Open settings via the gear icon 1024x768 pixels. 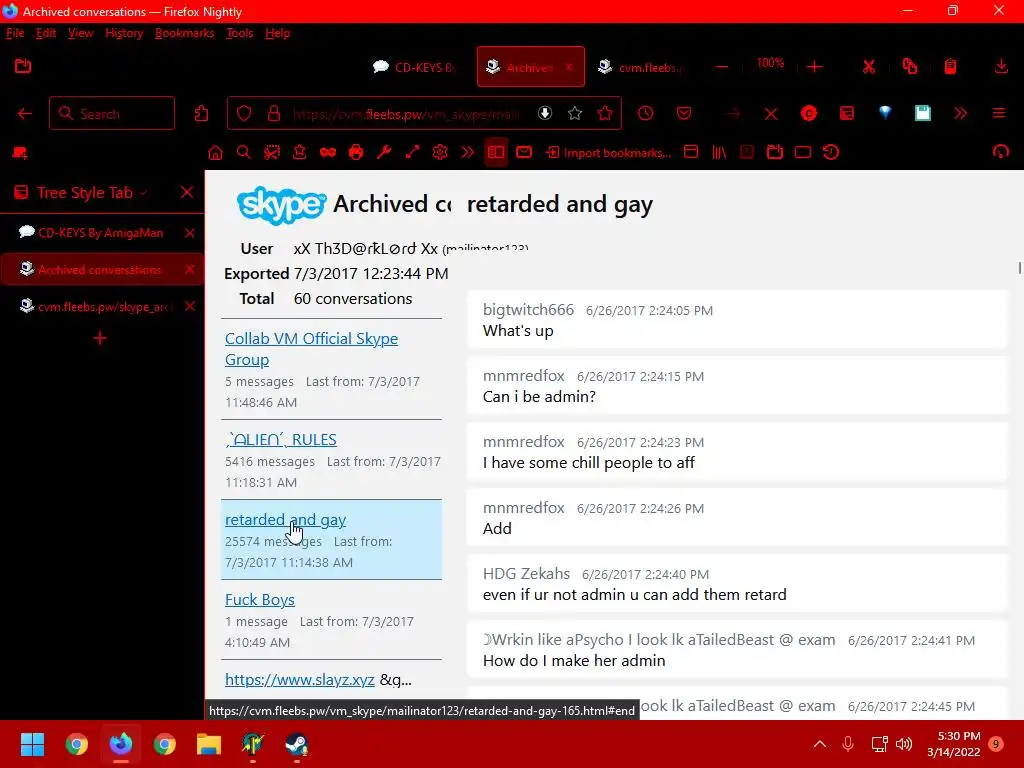[x=440, y=153]
